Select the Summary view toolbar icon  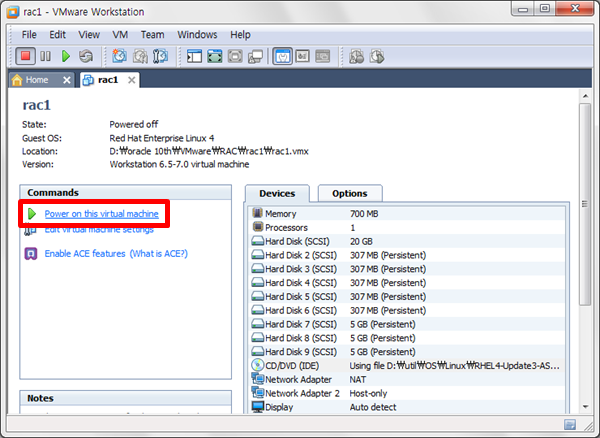point(283,56)
